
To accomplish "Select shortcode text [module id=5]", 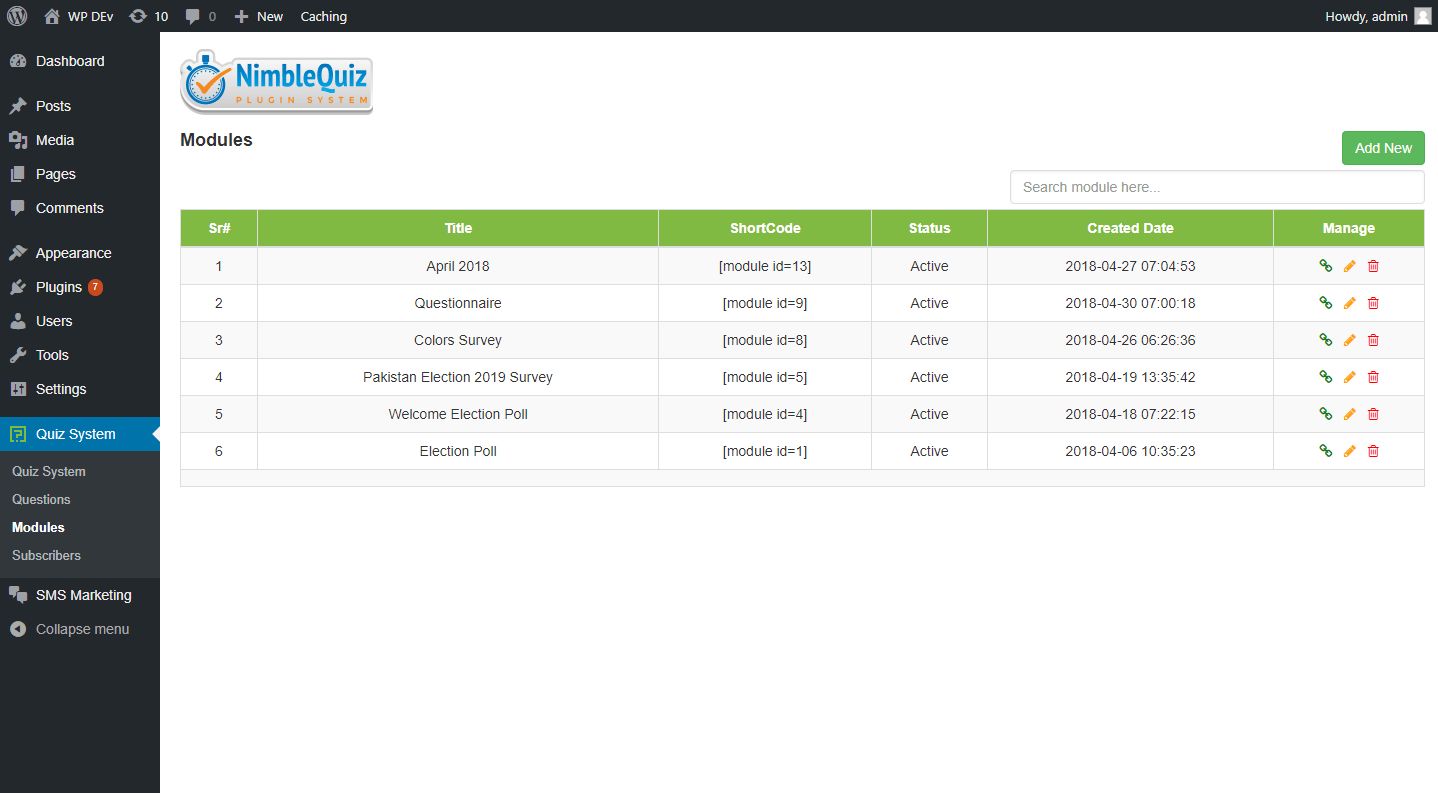I will (x=765, y=377).
